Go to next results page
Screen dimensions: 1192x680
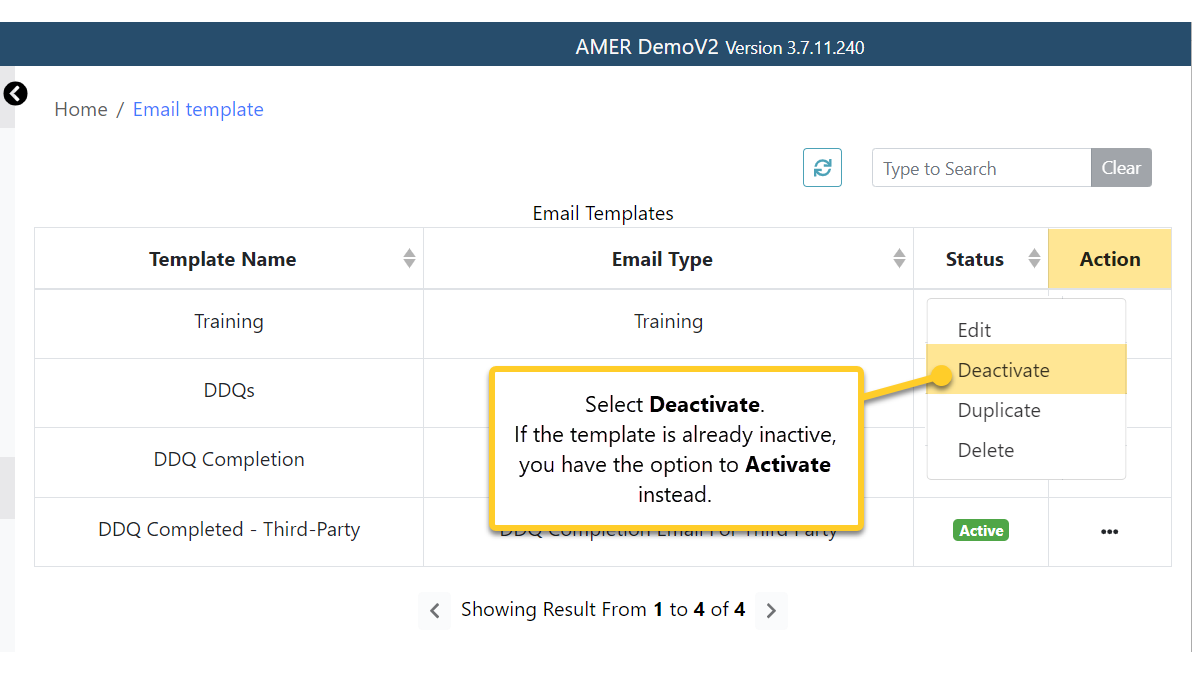click(771, 610)
